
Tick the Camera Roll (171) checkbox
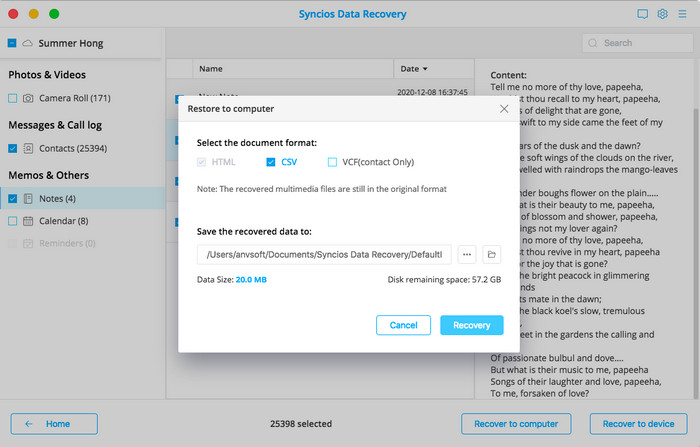tap(12, 98)
